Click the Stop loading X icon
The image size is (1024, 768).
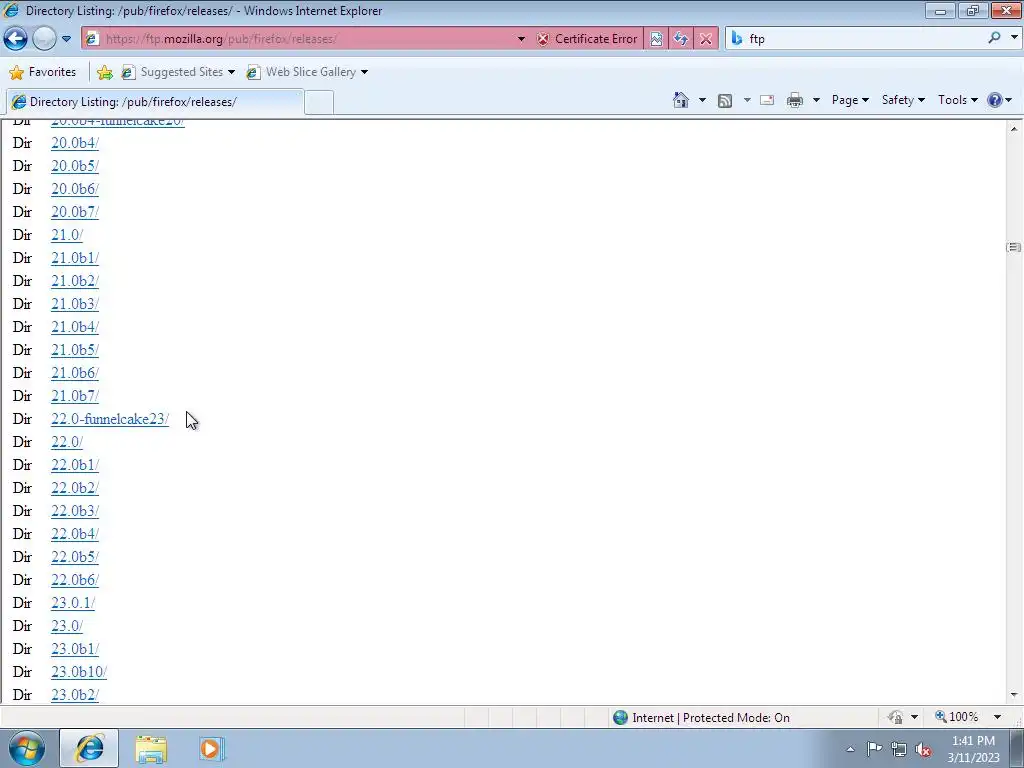coord(706,39)
